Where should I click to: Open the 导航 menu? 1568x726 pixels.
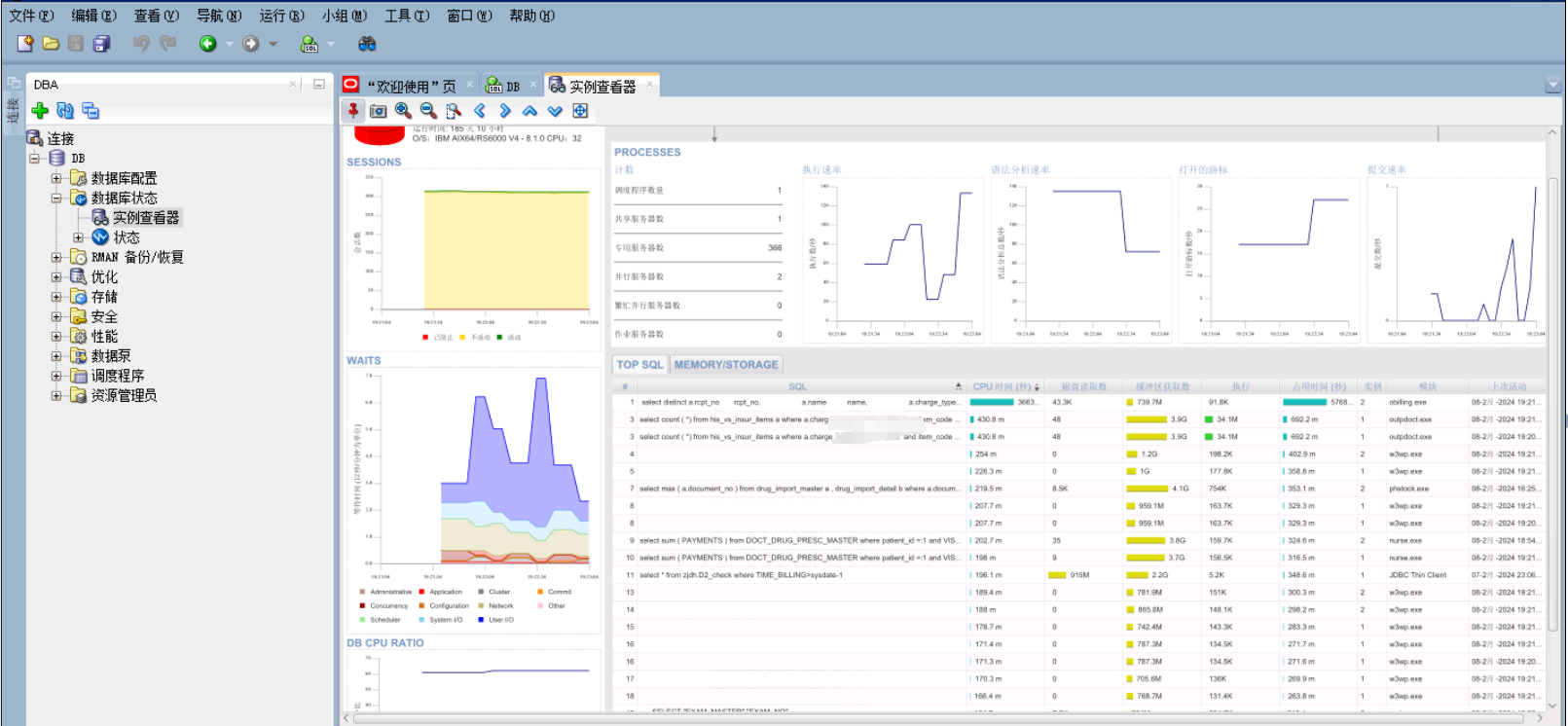[219, 16]
